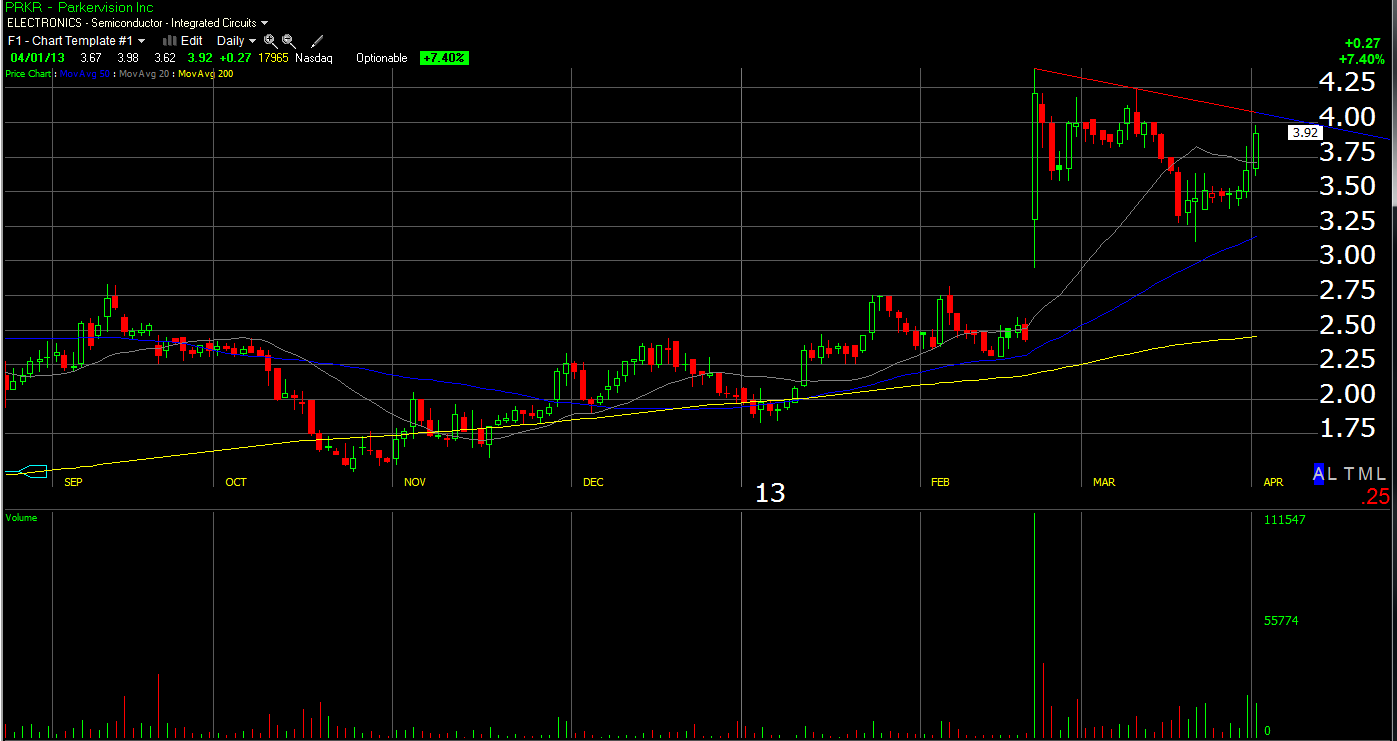1397x741 pixels.
Task: Open the Chart Template #1 dropdown
Action: coord(77,41)
